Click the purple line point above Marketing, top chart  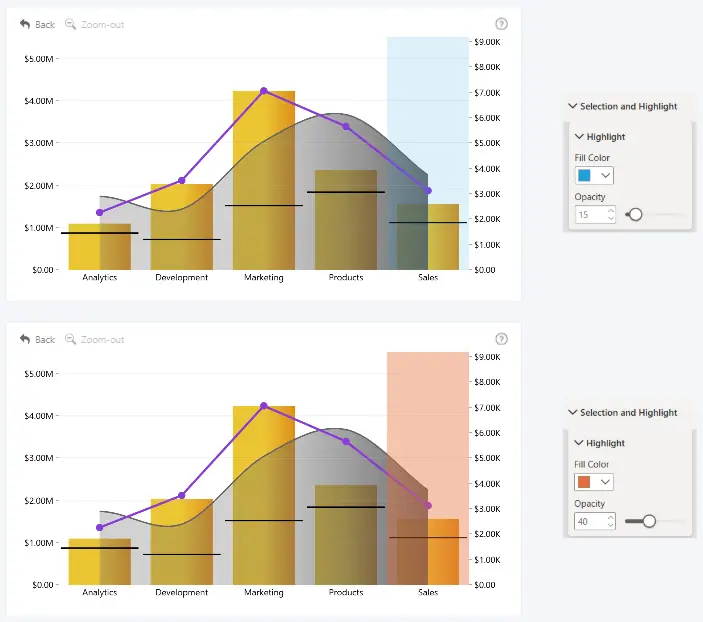(x=264, y=91)
